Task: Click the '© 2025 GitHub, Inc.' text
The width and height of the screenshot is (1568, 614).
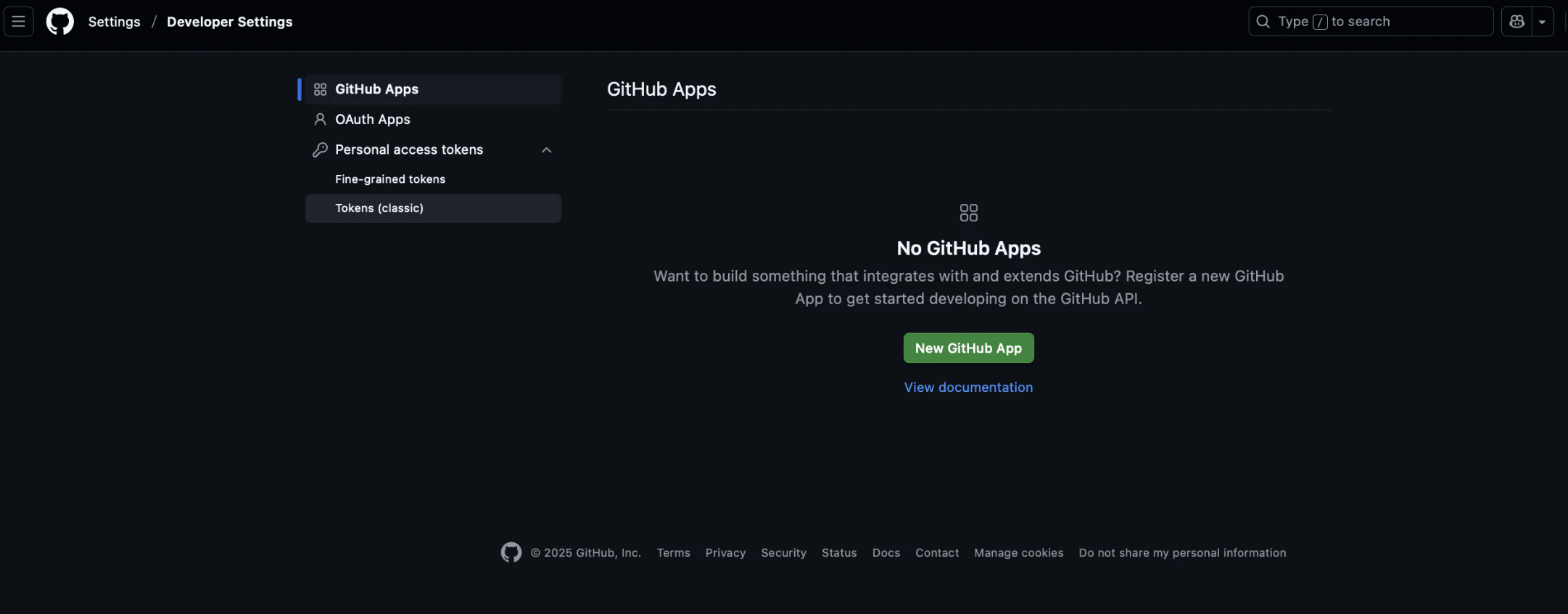Action: tap(586, 553)
